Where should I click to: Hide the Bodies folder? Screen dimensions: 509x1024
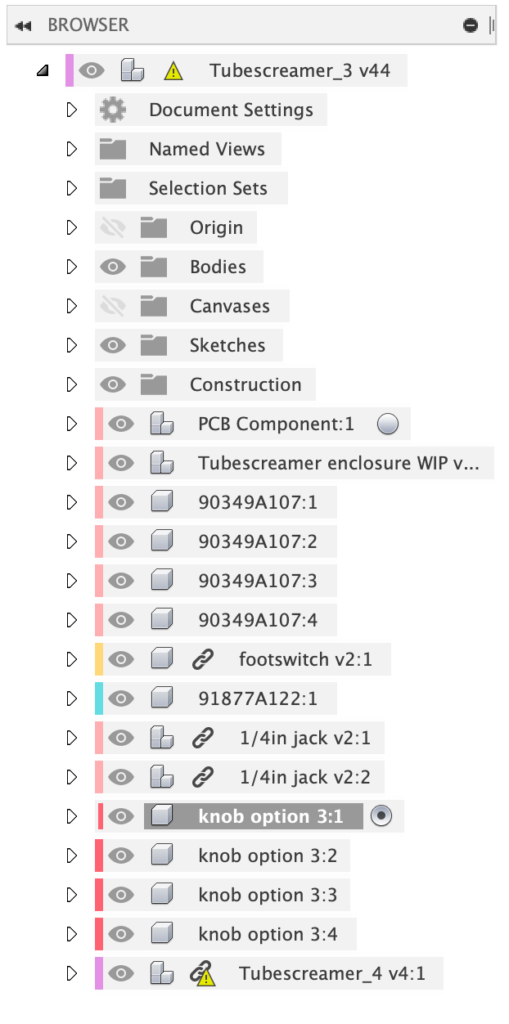[x=113, y=266]
